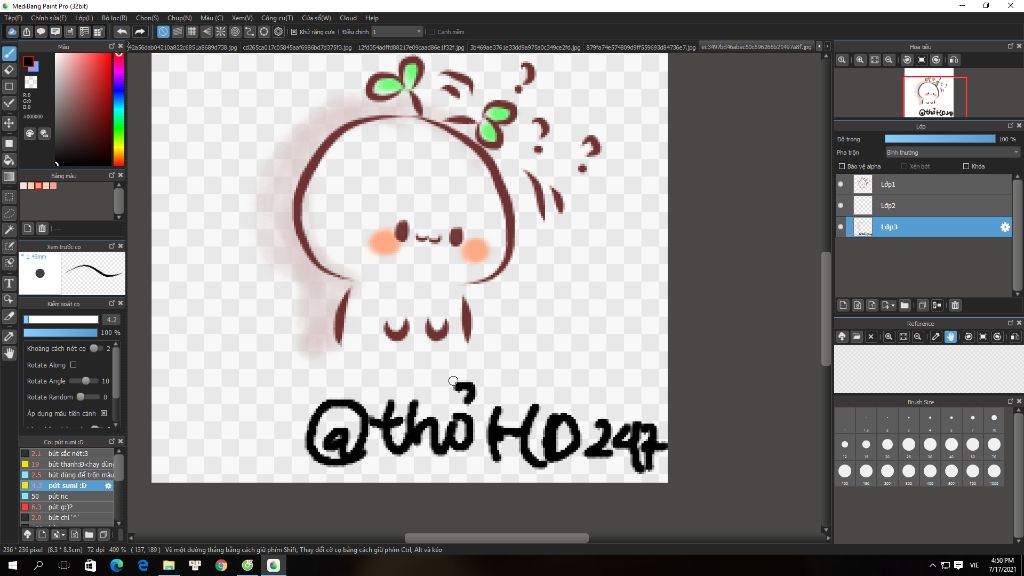Select the bút sumi :D brush
Viewport: 1024px width, 576px height.
67,485
